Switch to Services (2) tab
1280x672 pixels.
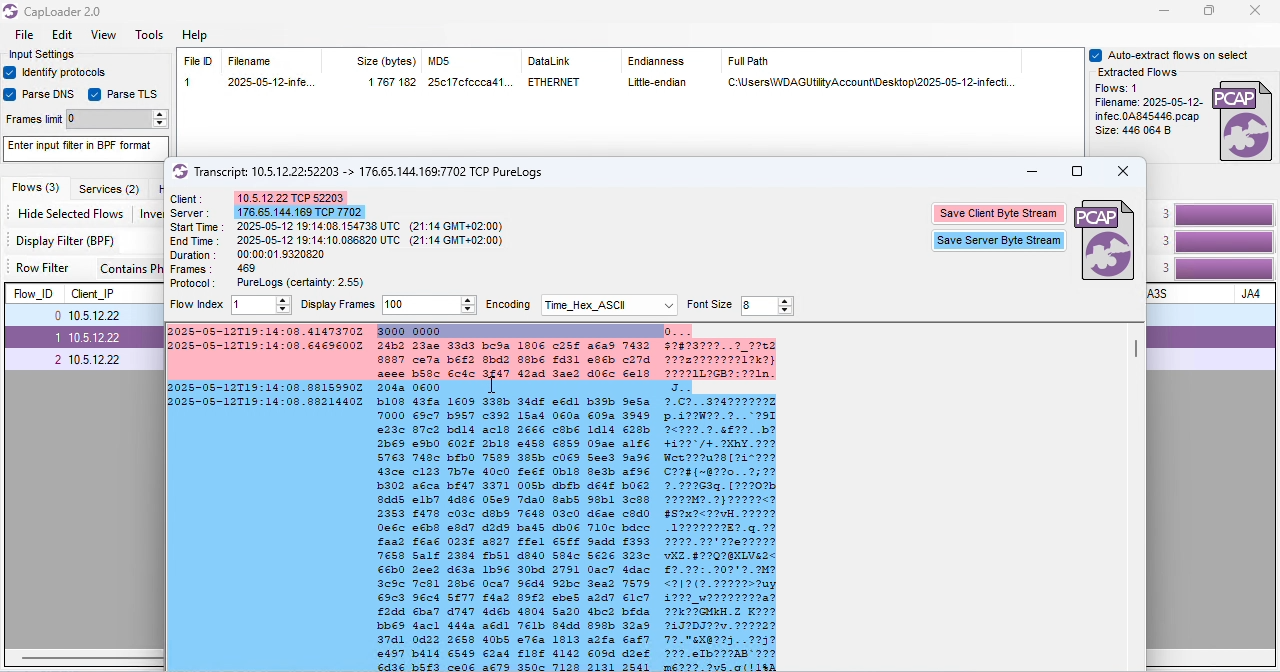point(109,189)
